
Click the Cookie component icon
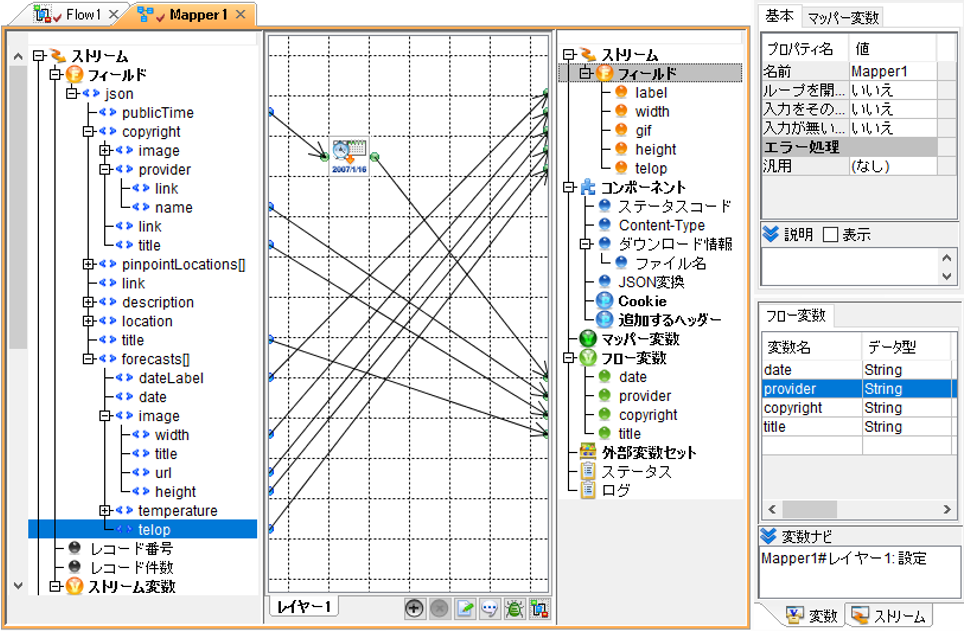[604, 301]
